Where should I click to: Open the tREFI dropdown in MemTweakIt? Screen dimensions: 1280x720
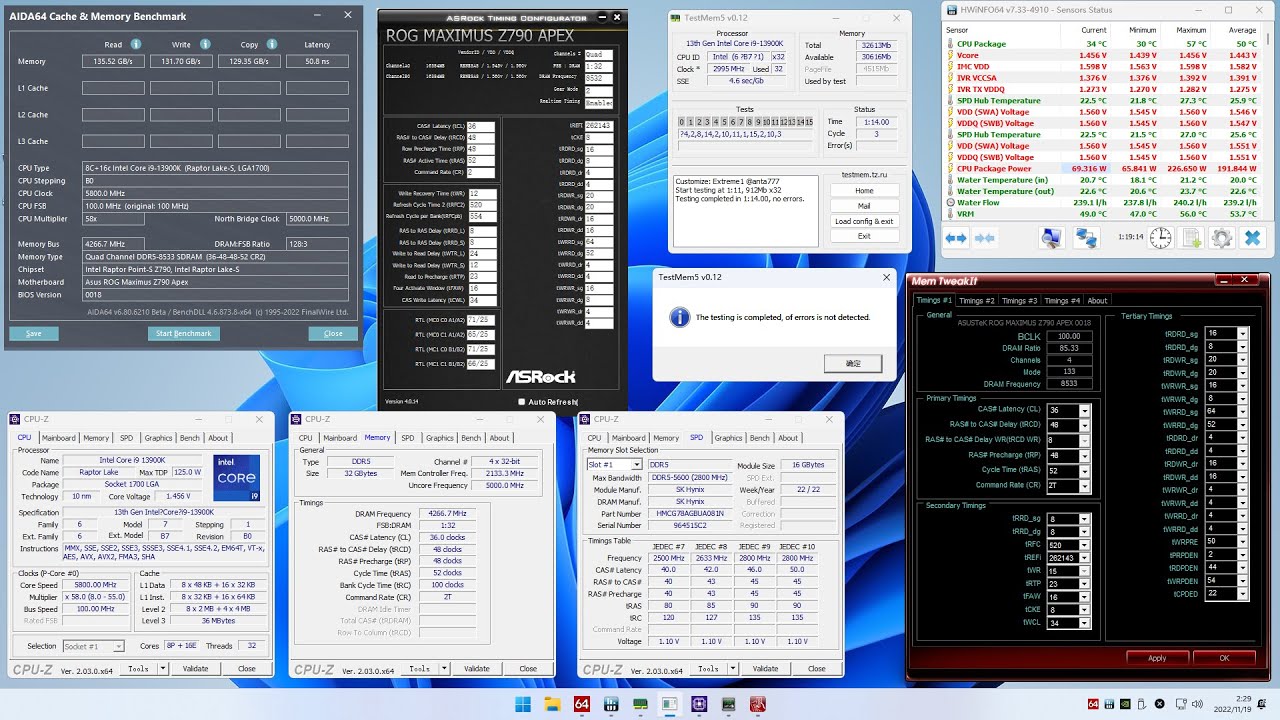pyautogui.click(x=1084, y=558)
